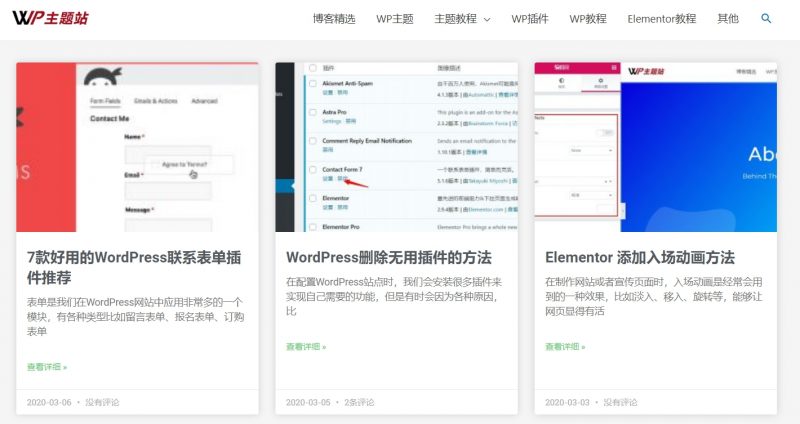800x424 pixels.
Task: Click 查看详细 under contact form plugins article
Action: (x=47, y=367)
